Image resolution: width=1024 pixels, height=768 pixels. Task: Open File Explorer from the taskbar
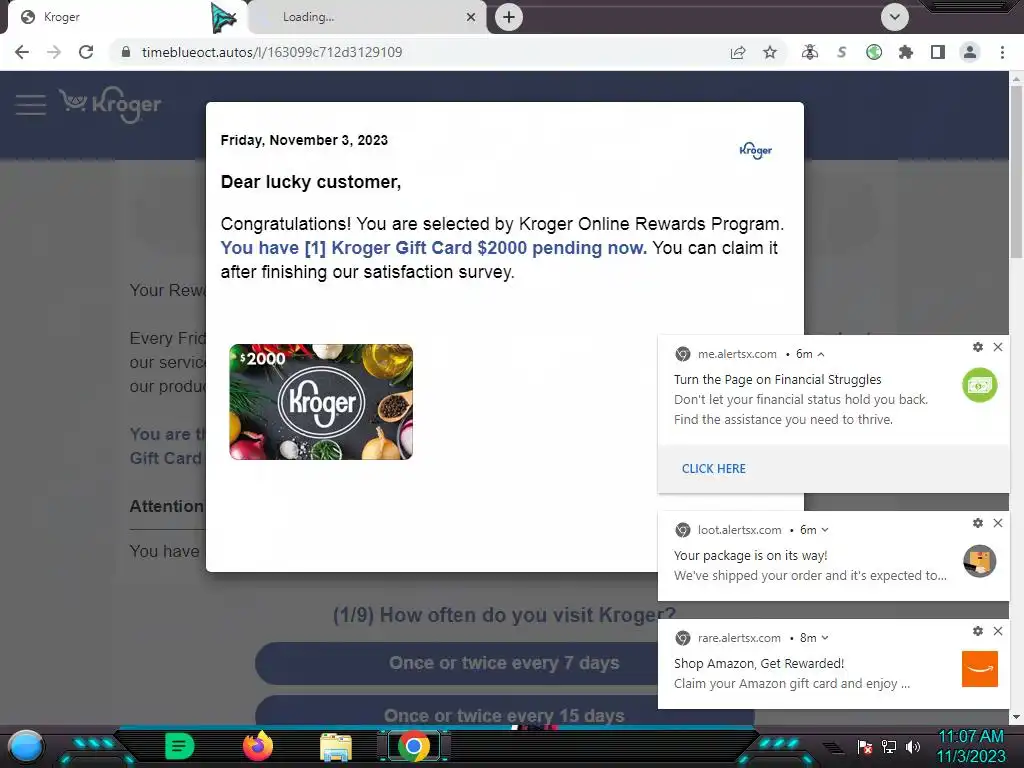click(336, 746)
